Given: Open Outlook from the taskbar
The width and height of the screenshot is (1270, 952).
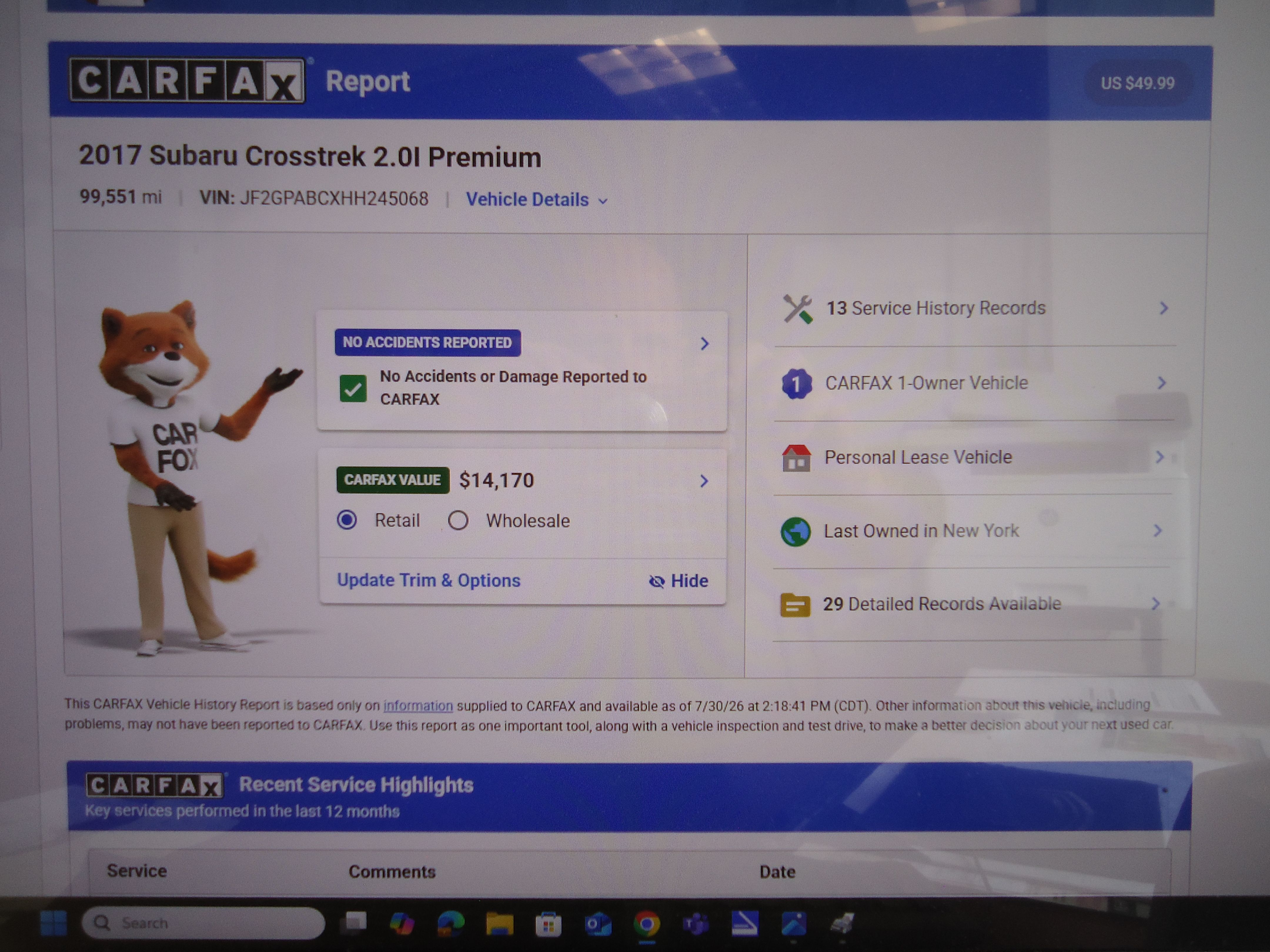Looking at the screenshot, I should tap(598, 924).
